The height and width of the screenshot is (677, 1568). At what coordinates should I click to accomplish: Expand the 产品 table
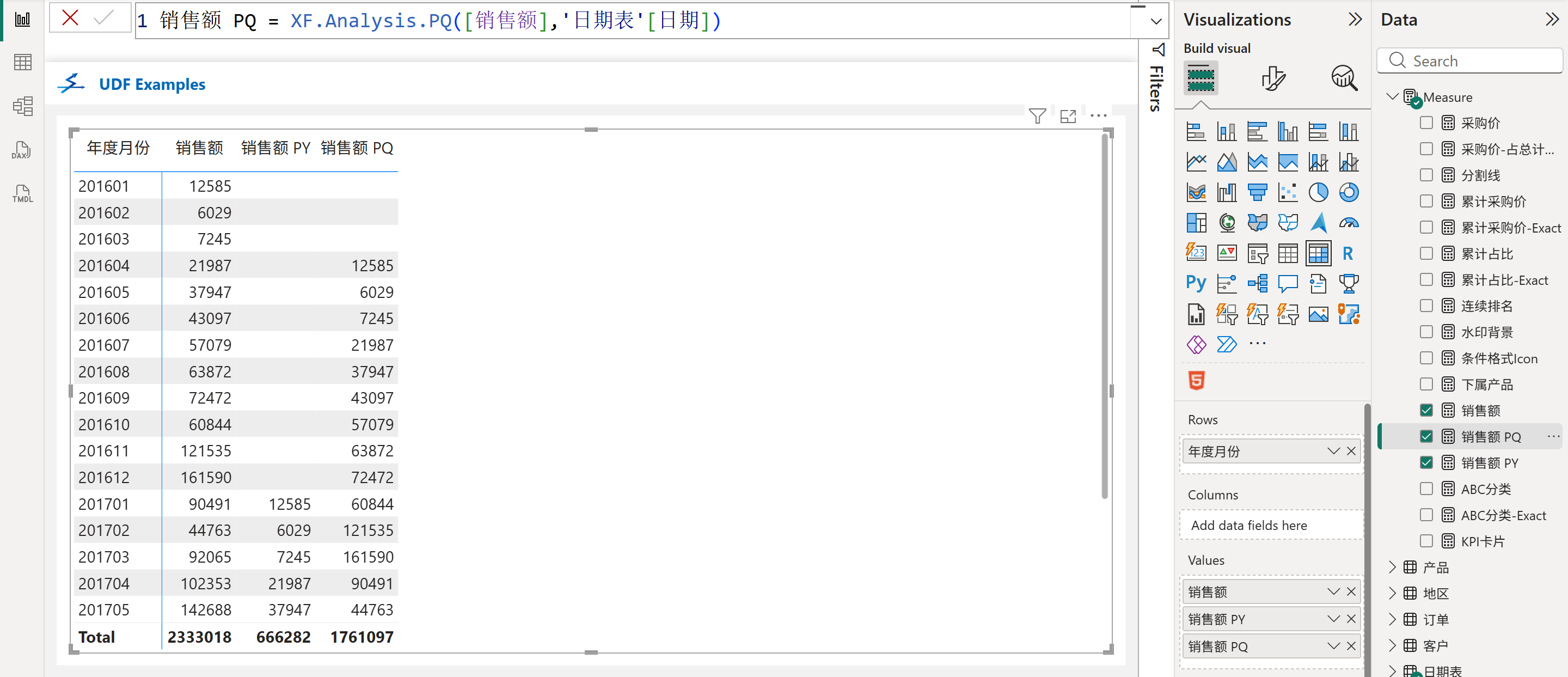click(x=1392, y=568)
